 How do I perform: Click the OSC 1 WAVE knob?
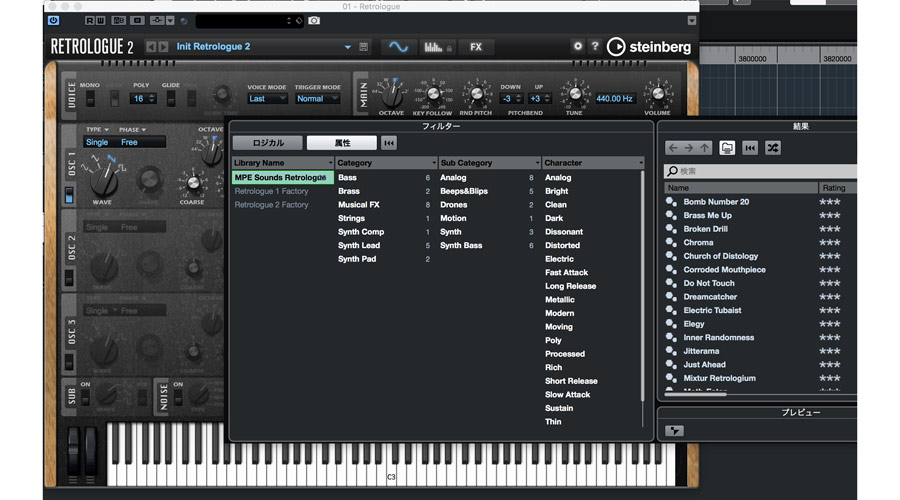pyautogui.click(x=103, y=180)
